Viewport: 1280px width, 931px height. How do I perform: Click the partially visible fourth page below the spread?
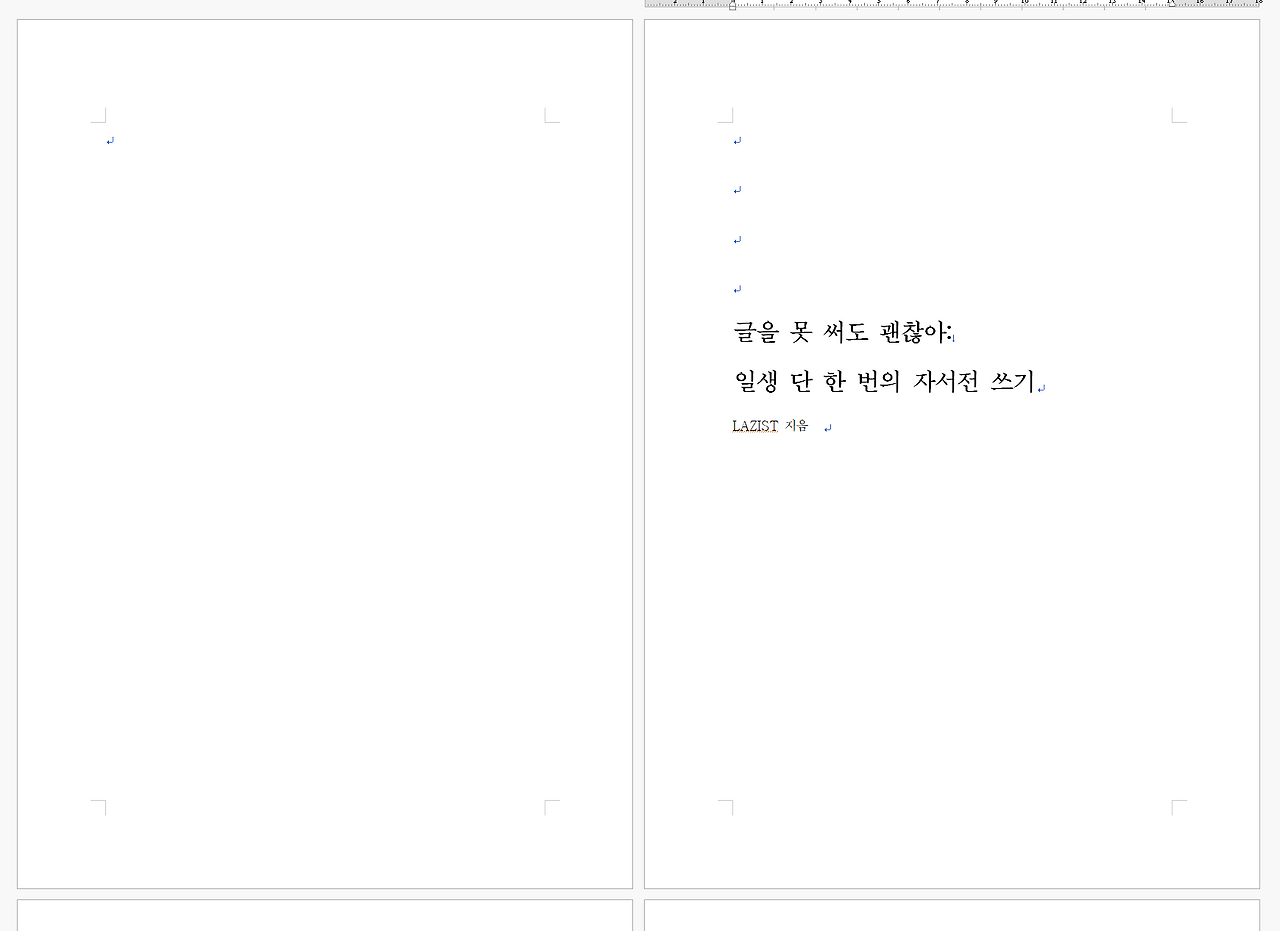(x=950, y=918)
